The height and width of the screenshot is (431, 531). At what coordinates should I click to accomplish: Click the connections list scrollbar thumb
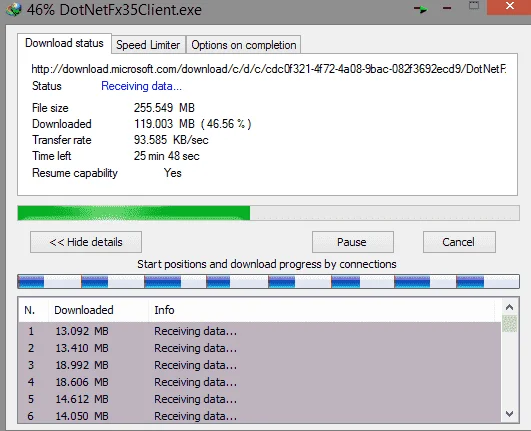click(x=509, y=323)
